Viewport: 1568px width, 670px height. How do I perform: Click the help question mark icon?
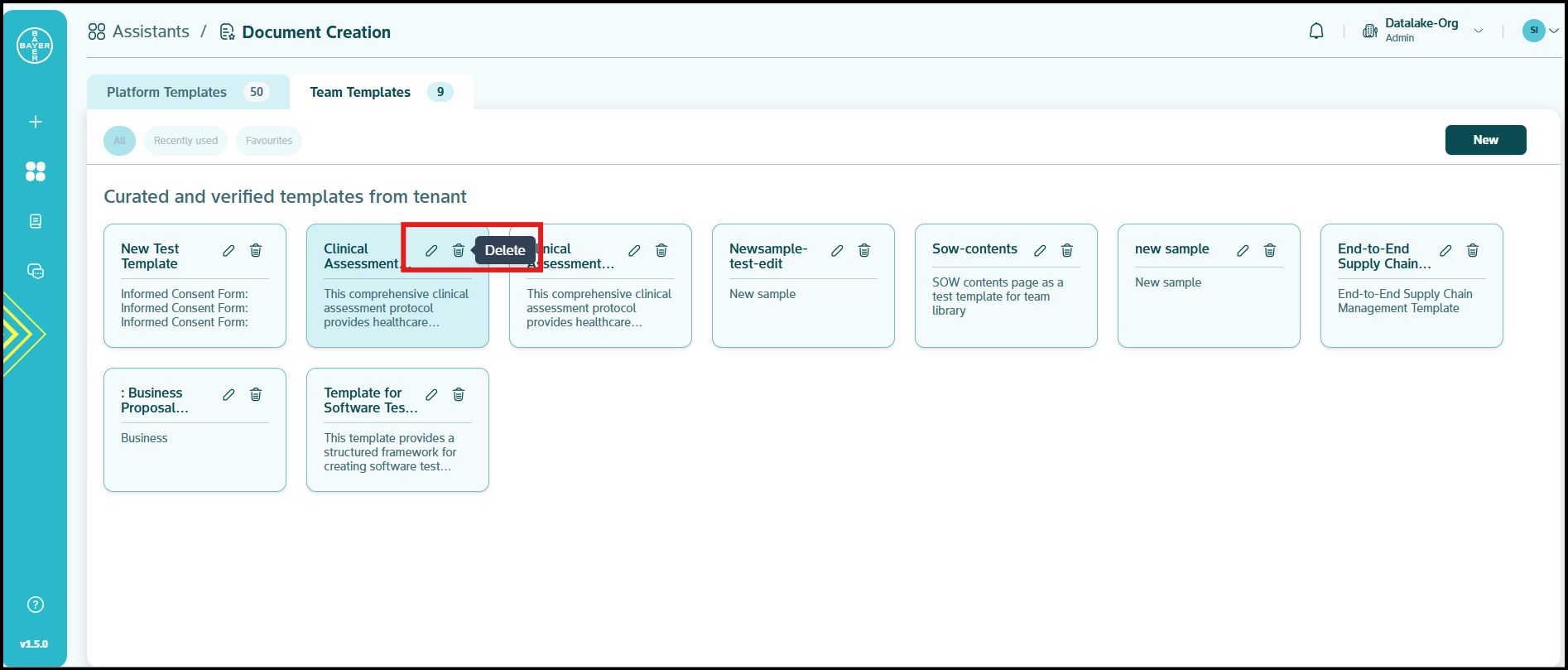pyautogui.click(x=35, y=605)
